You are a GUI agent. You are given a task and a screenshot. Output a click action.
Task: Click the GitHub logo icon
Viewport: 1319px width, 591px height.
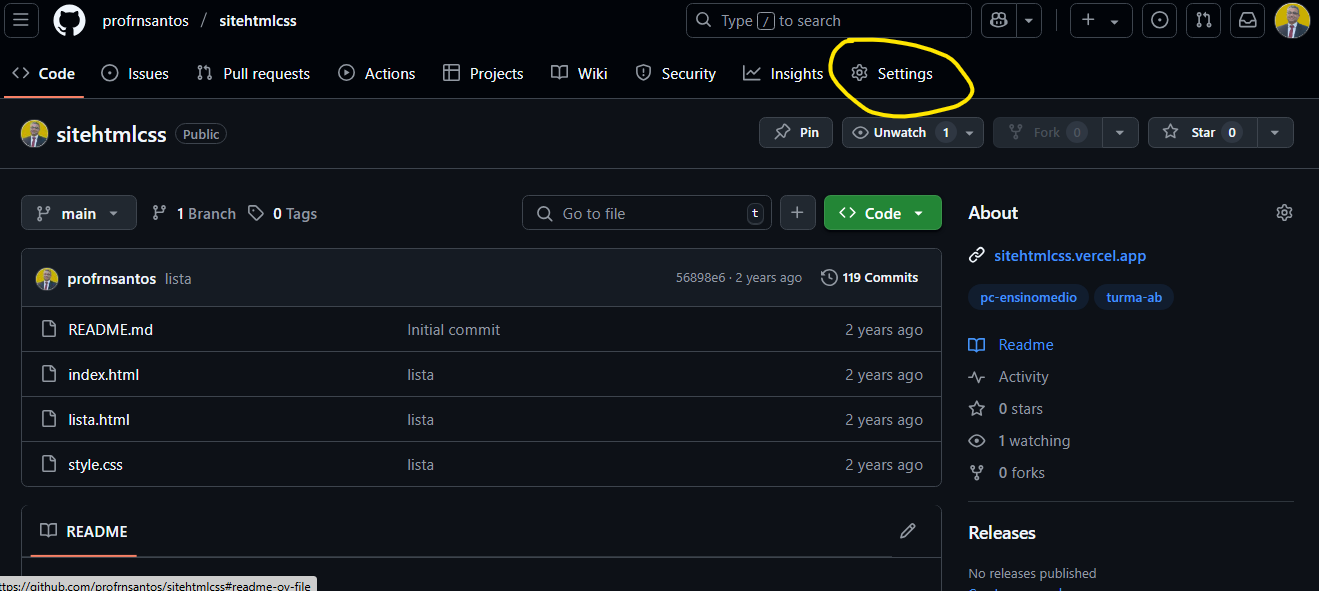coord(69,20)
